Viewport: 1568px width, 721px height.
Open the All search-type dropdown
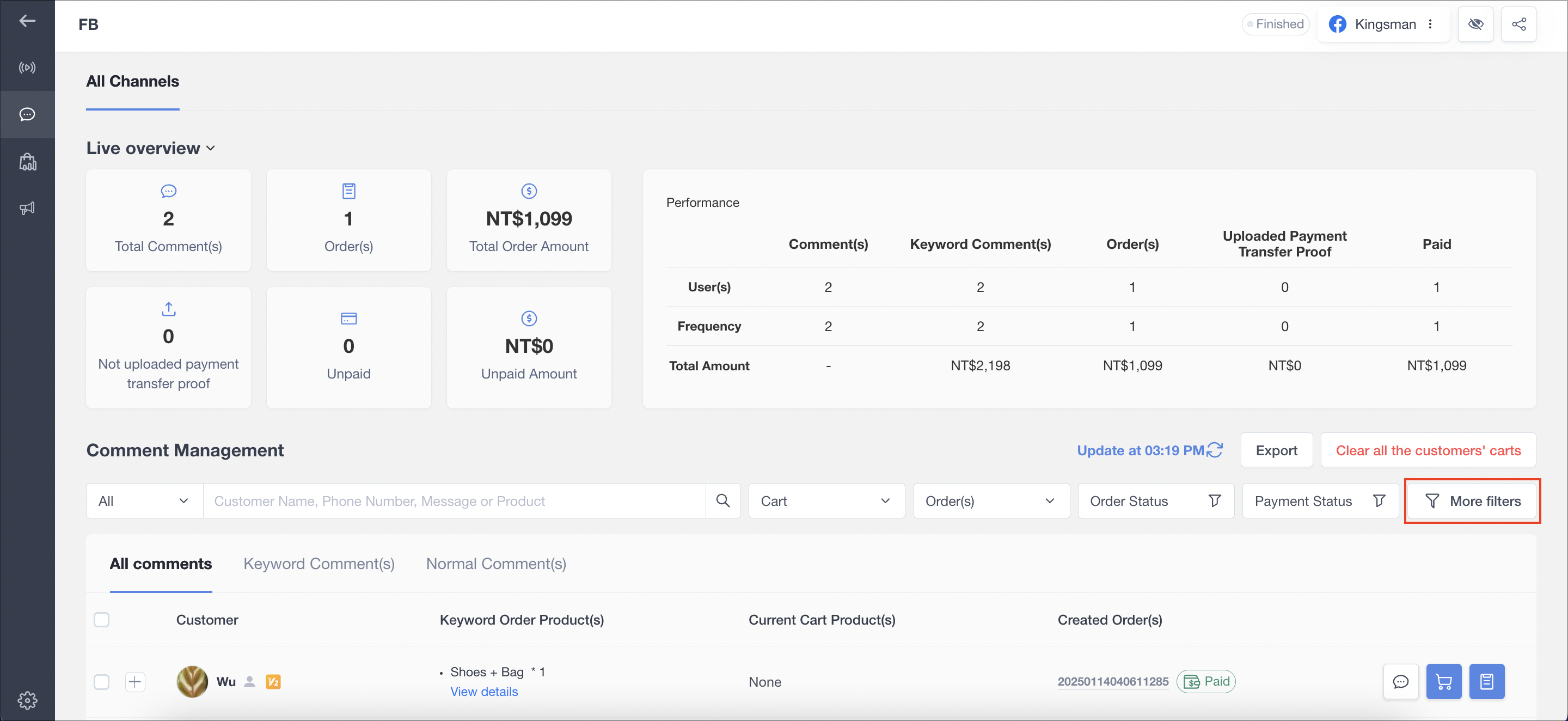point(144,500)
